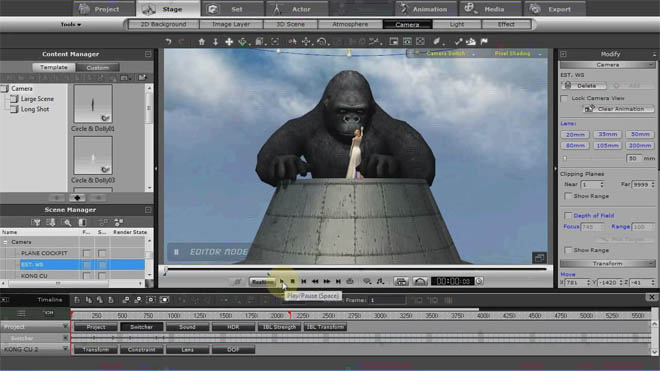Click the viewport playback scrub bar

coord(356,269)
